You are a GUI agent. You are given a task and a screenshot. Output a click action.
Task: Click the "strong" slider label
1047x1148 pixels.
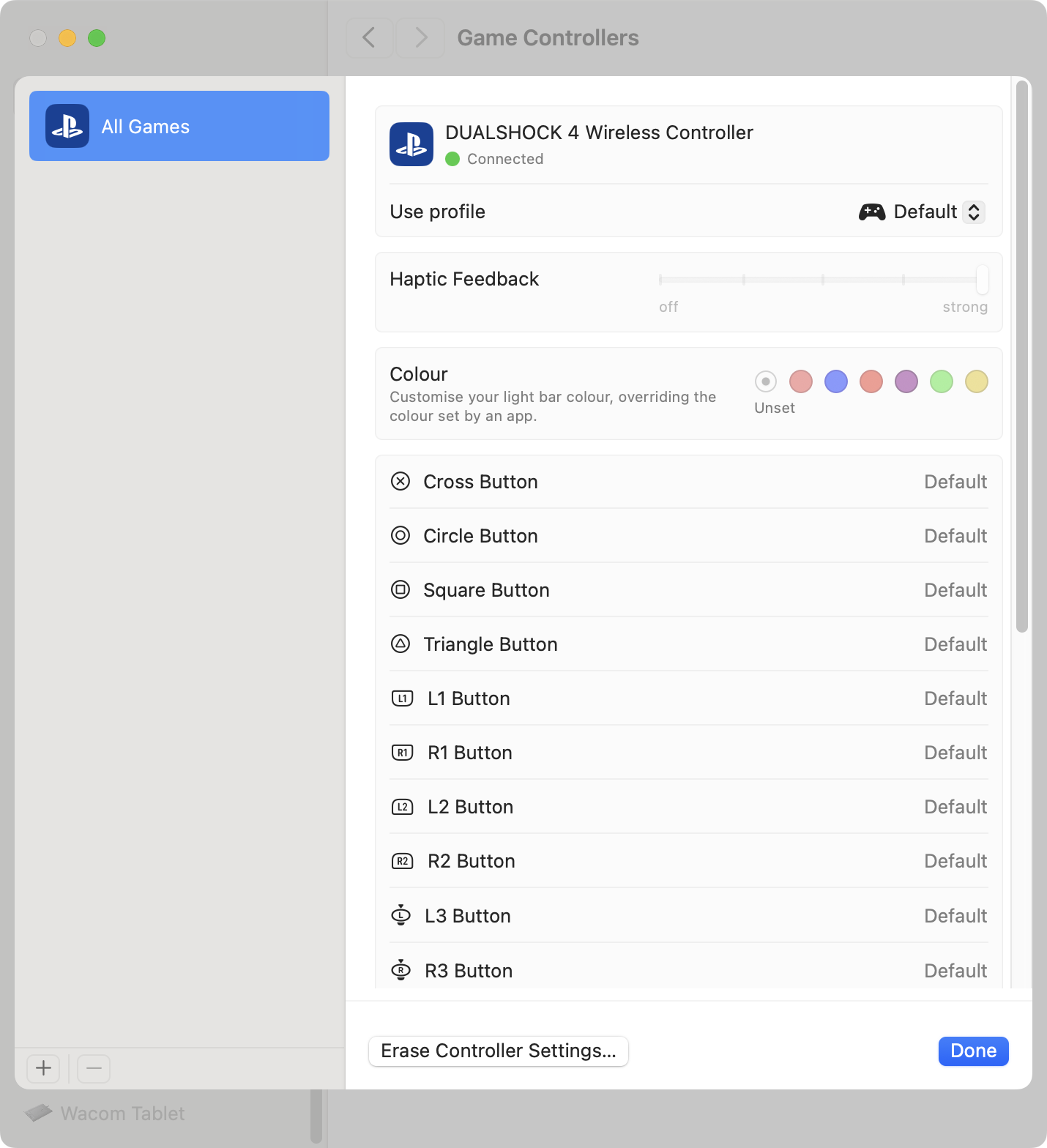[965, 307]
